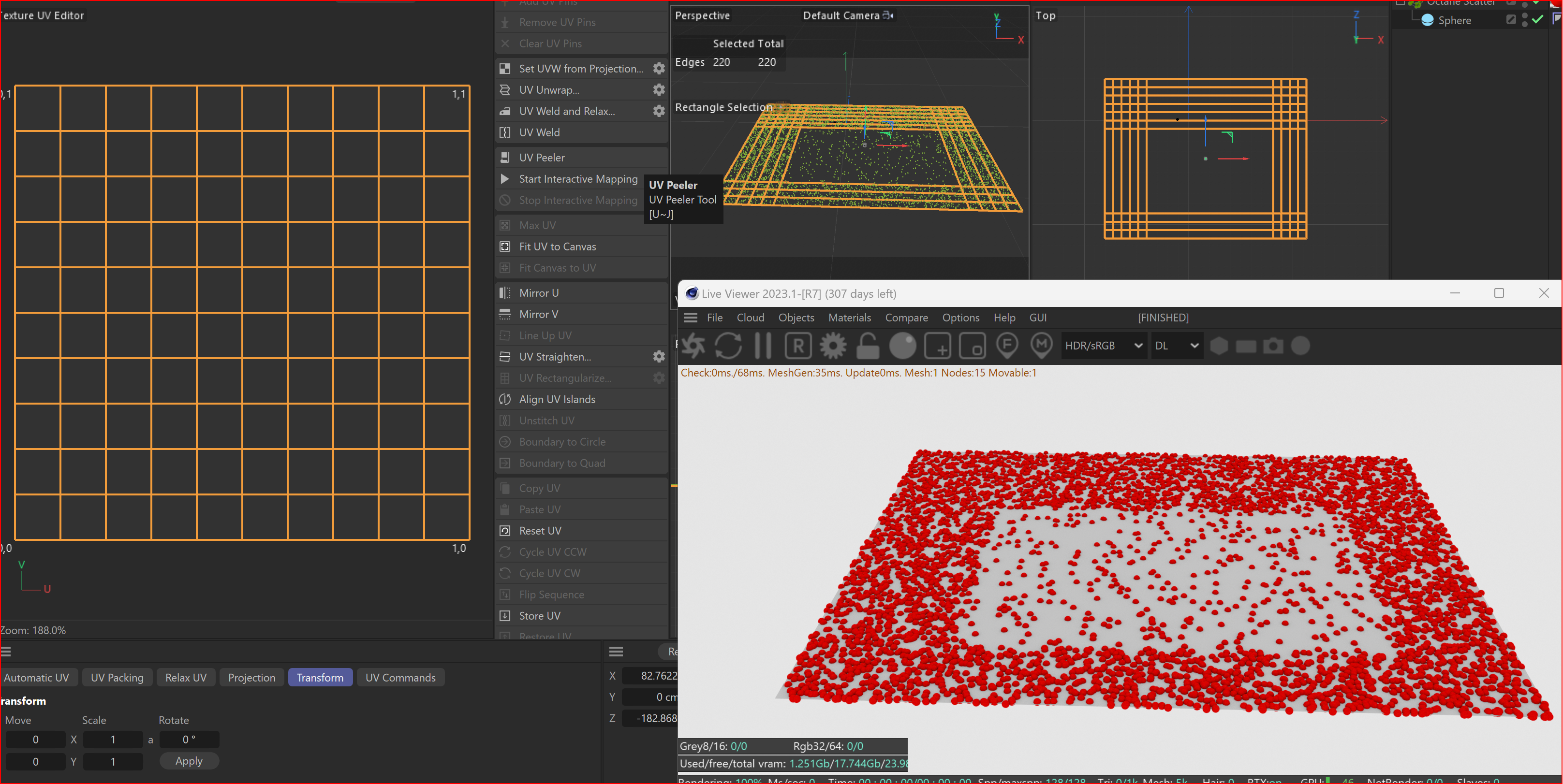Click the clay mode sphere icon
The width and height of the screenshot is (1563, 784).
[x=903, y=346]
